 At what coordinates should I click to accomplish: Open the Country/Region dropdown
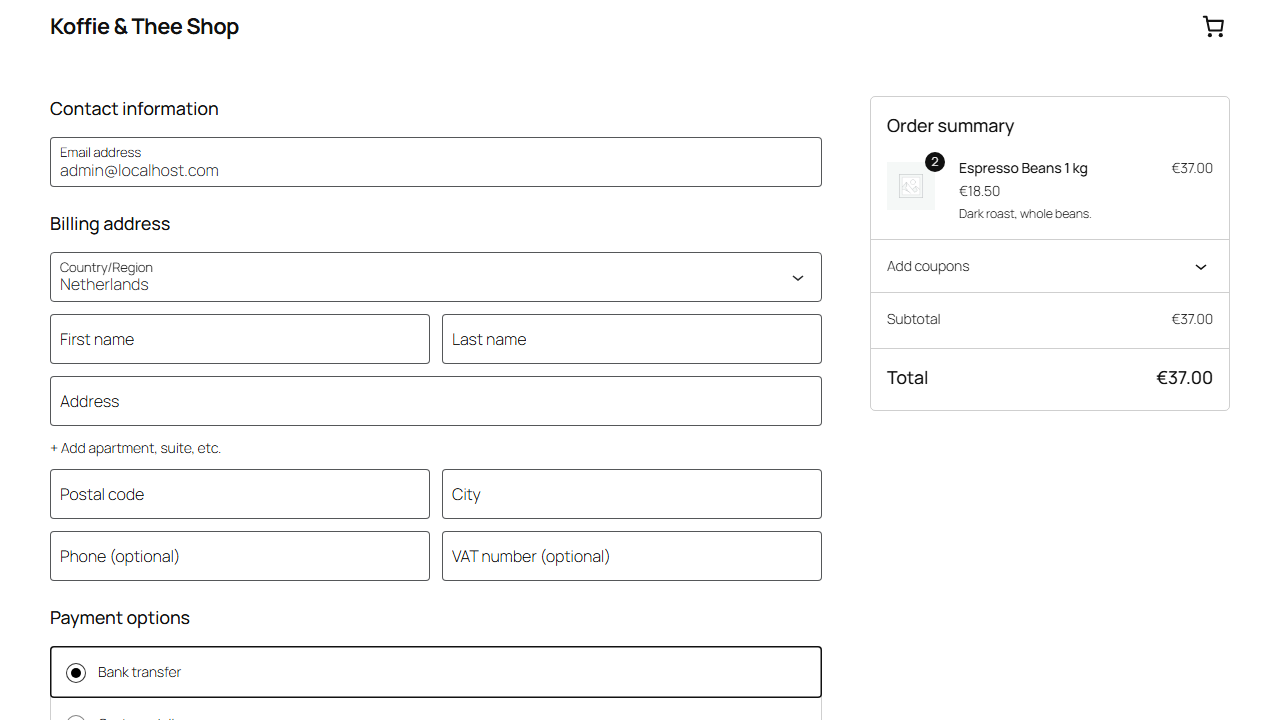(x=436, y=277)
